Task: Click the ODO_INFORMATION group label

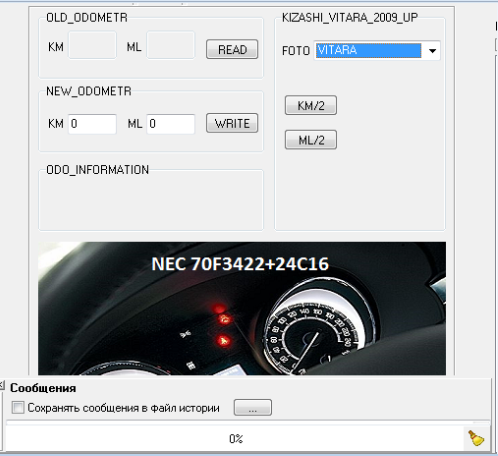Action: 97,170
